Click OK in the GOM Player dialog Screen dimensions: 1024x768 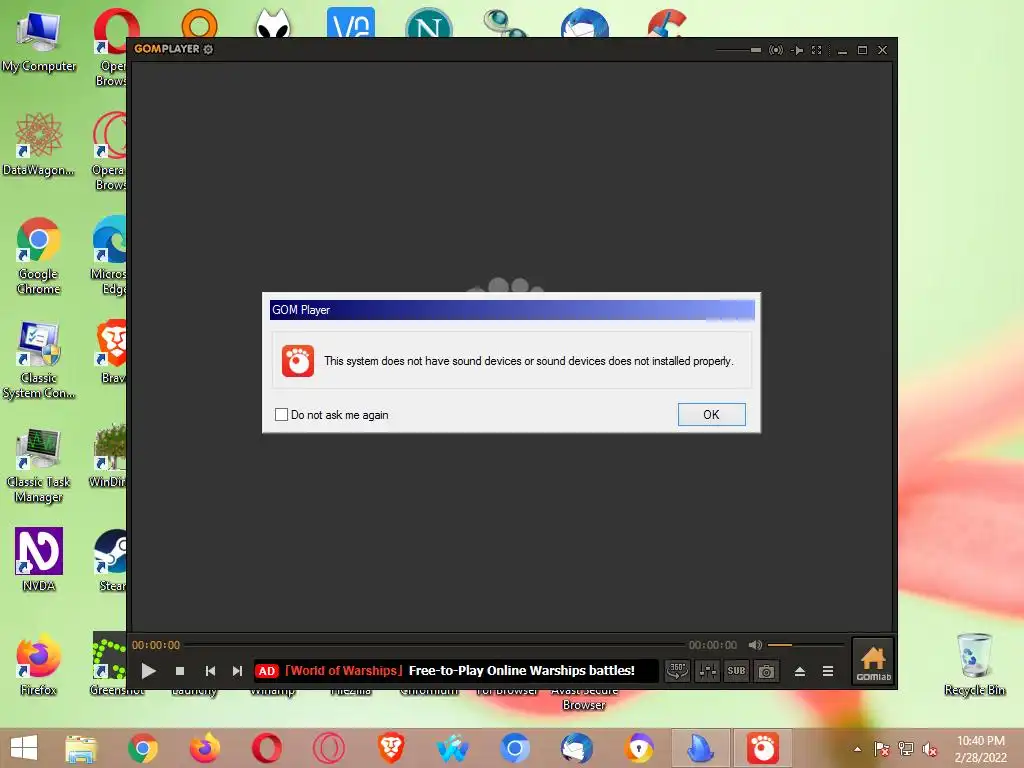click(x=711, y=415)
